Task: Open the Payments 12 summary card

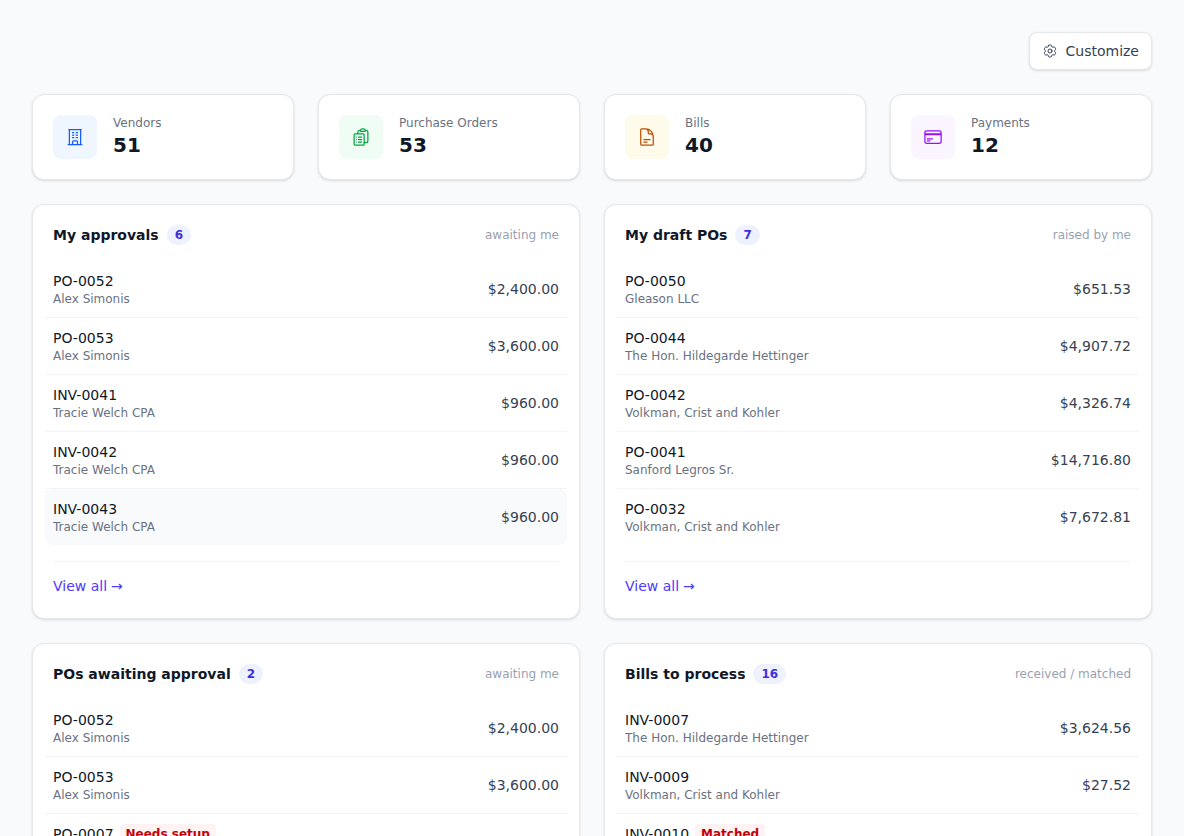Action: click(1021, 137)
